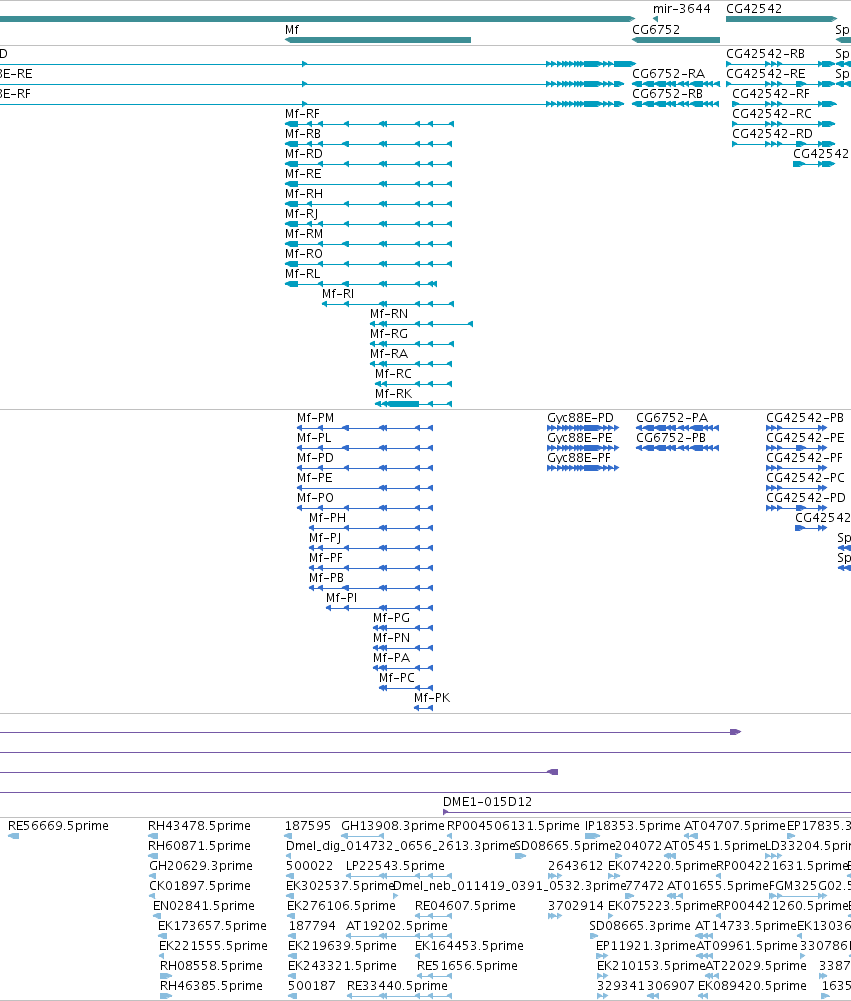851x1001 pixels.
Task: Click transcript label Mf-RA
Action: (x=388, y=354)
